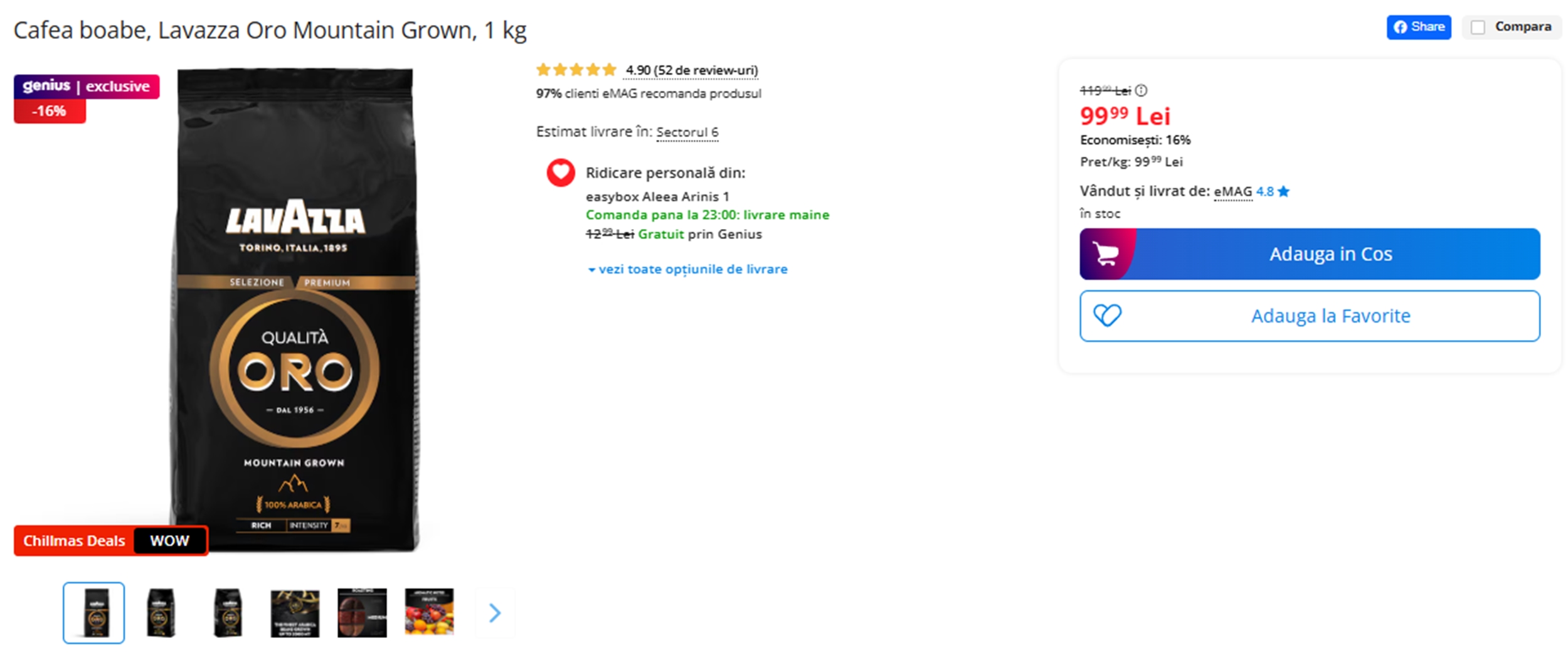The image size is (1568, 665).
Task: Tick the Compara checkbox
Action: pyautogui.click(x=1478, y=28)
